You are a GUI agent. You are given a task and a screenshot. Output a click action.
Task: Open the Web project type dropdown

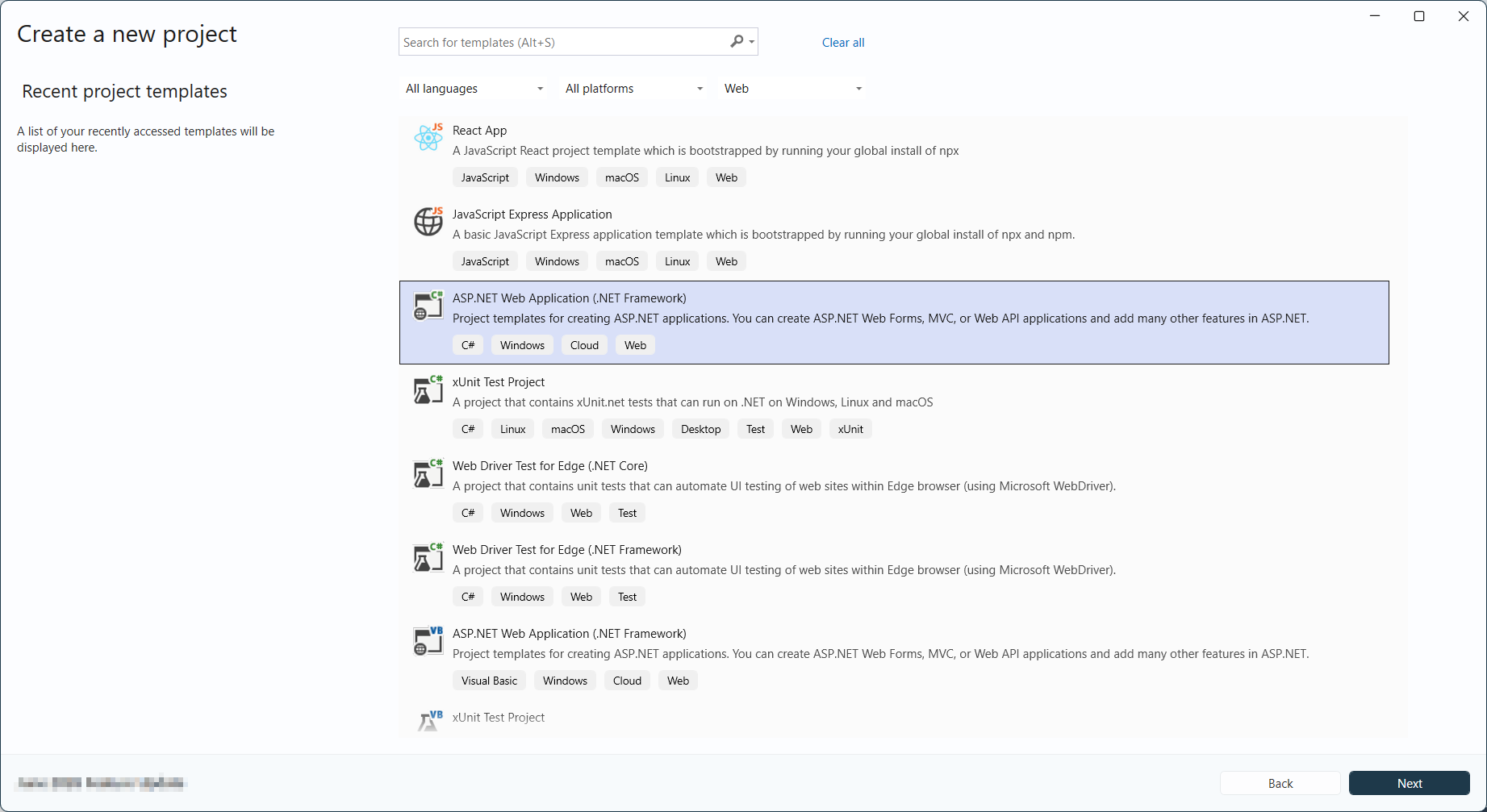tap(793, 89)
